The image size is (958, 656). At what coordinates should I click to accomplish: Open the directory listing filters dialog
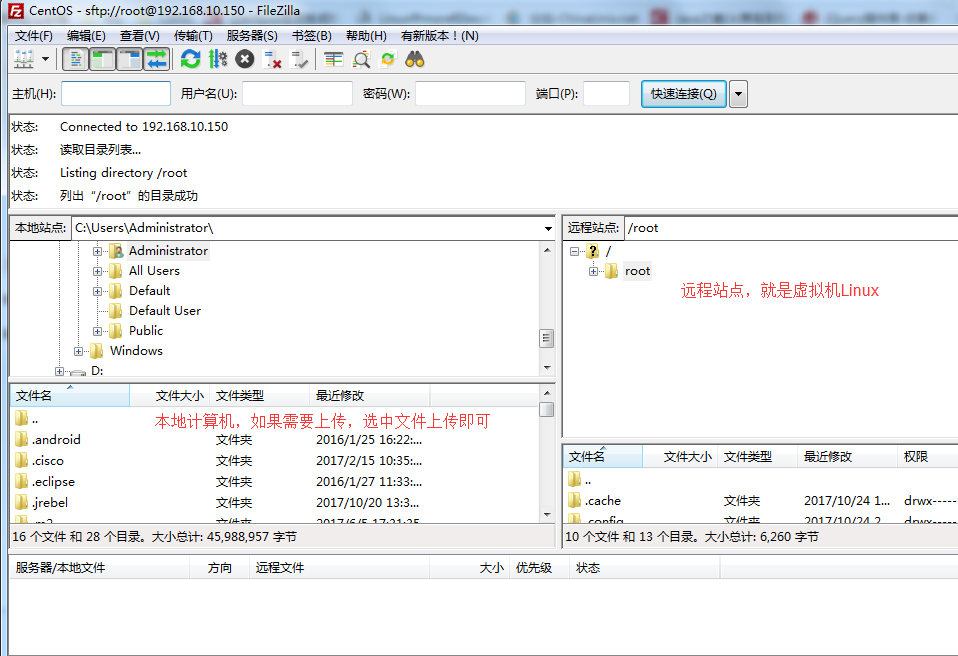click(x=334, y=59)
